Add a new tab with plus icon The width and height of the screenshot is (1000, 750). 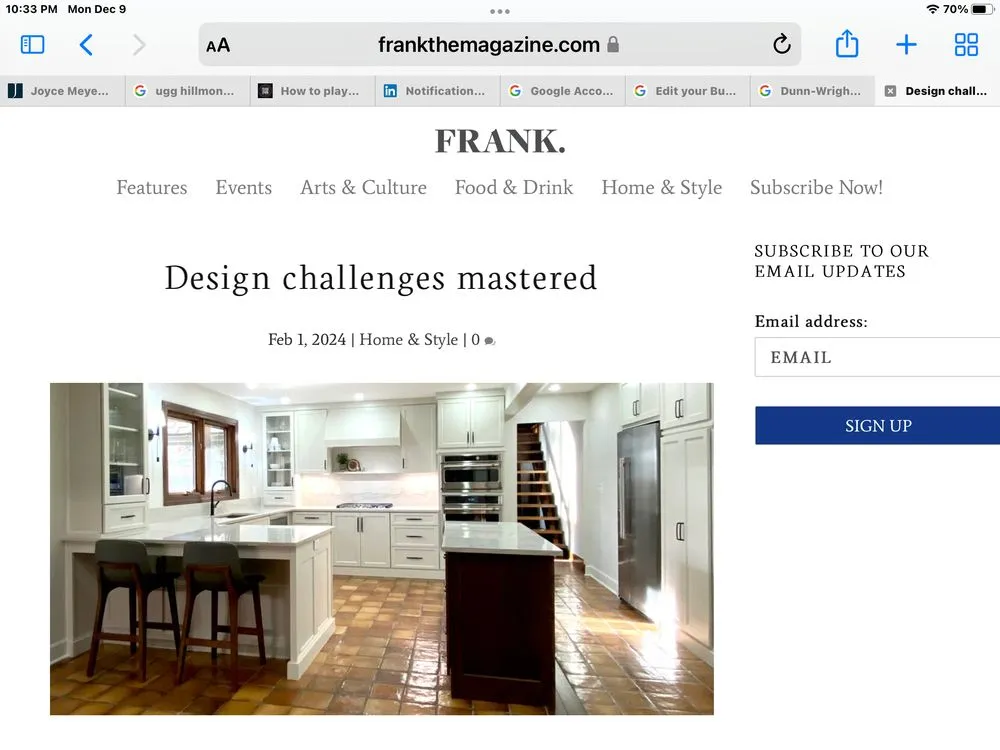(x=906, y=45)
